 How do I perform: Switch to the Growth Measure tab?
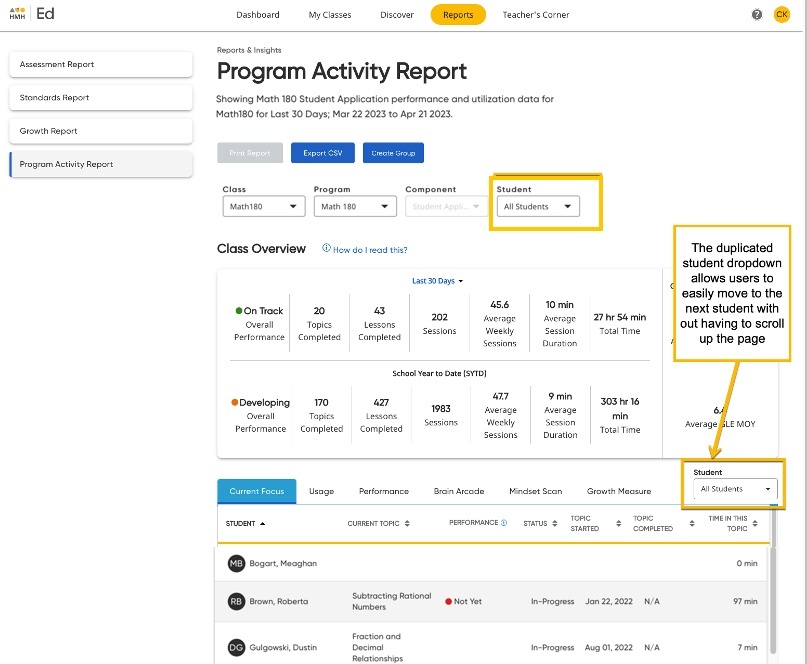point(619,491)
